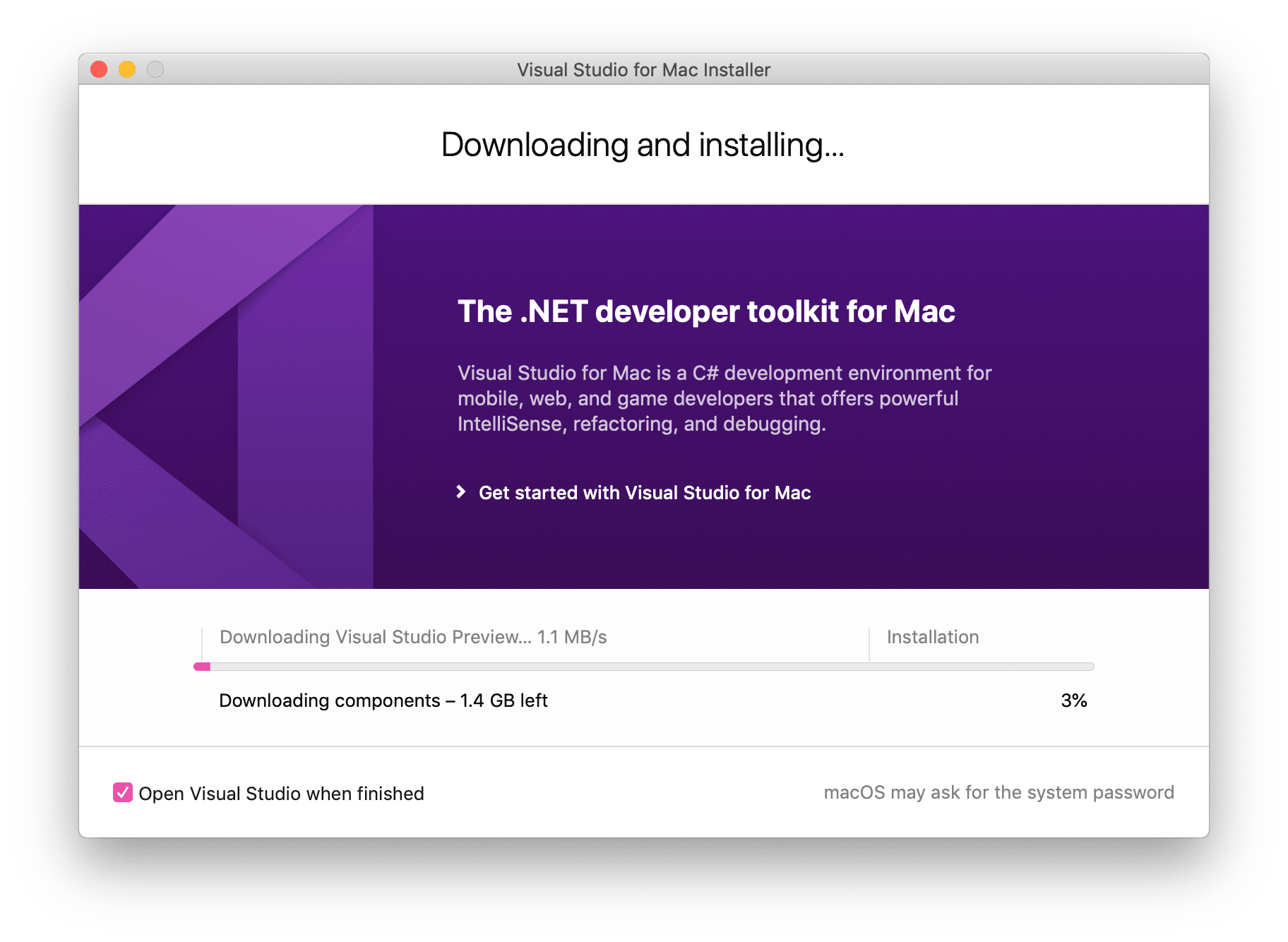Click the 'Visual Studio for Mac Installer' title bar text
Image resolution: width=1288 pixels, height=942 pixels.
(643, 70)
